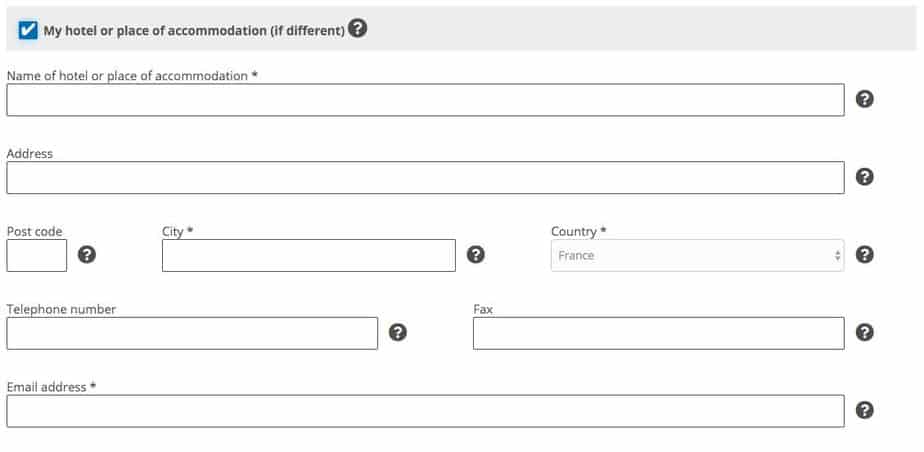924x452 pixels.
Task: Click help icon beside accommodation section heading
Action: 358,29
